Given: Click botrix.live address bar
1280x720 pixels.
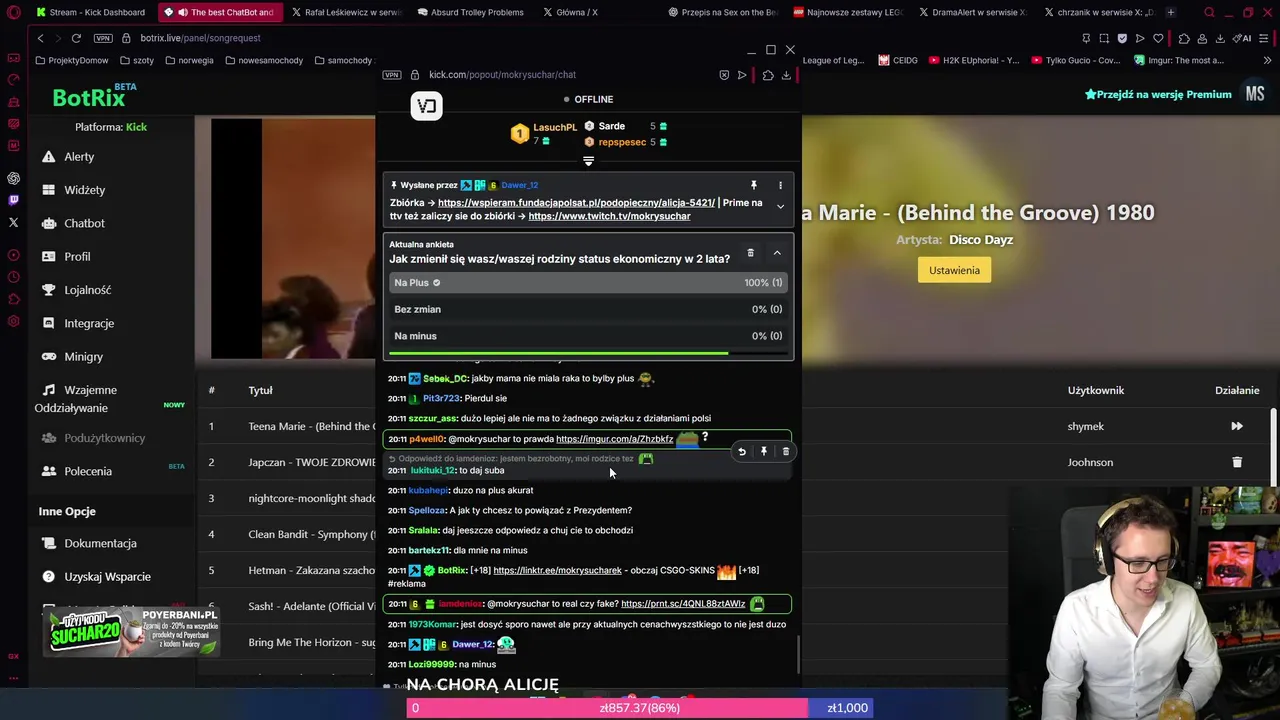Looking at the screenshot, I should tap(200, 38).
